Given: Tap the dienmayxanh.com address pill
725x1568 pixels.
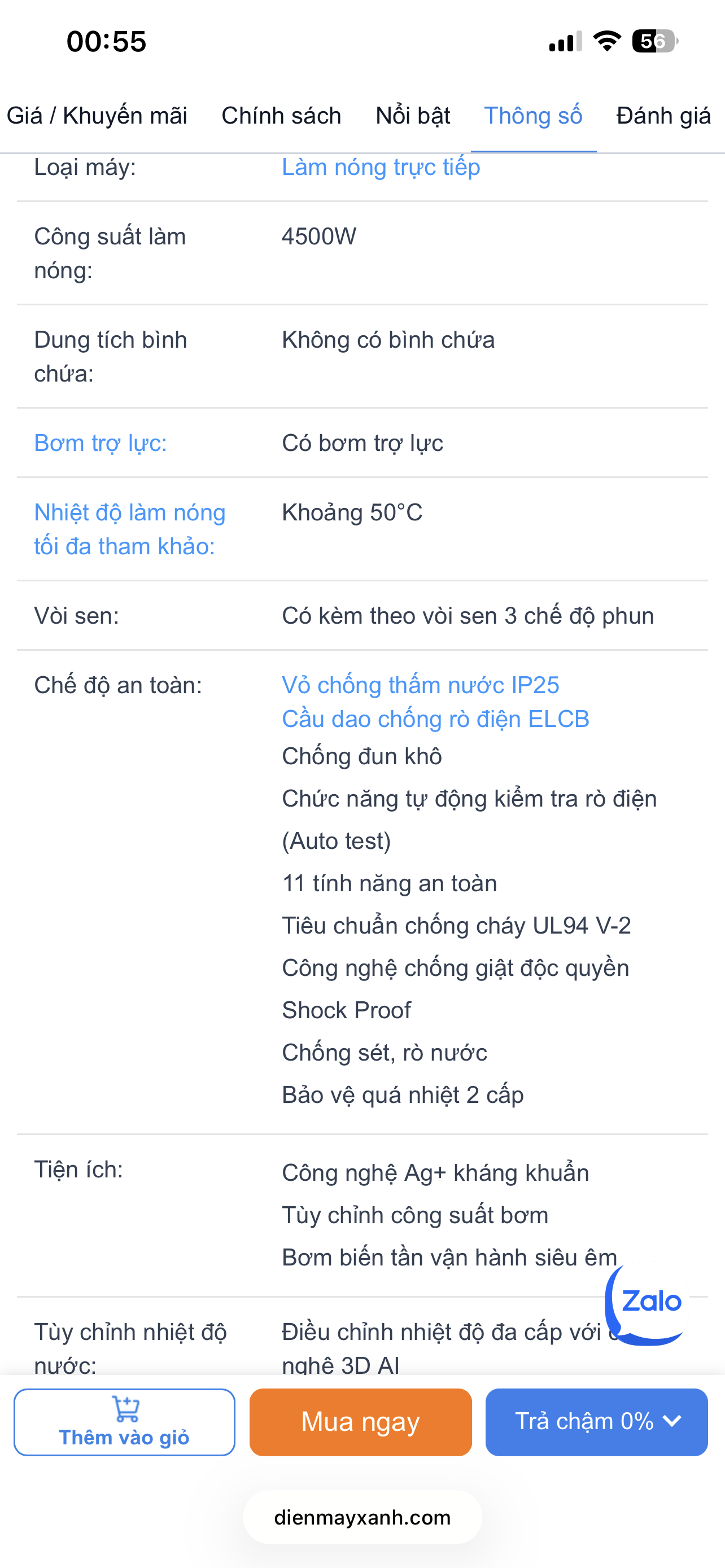Looking at the screenshot, I should [362, 1517].
